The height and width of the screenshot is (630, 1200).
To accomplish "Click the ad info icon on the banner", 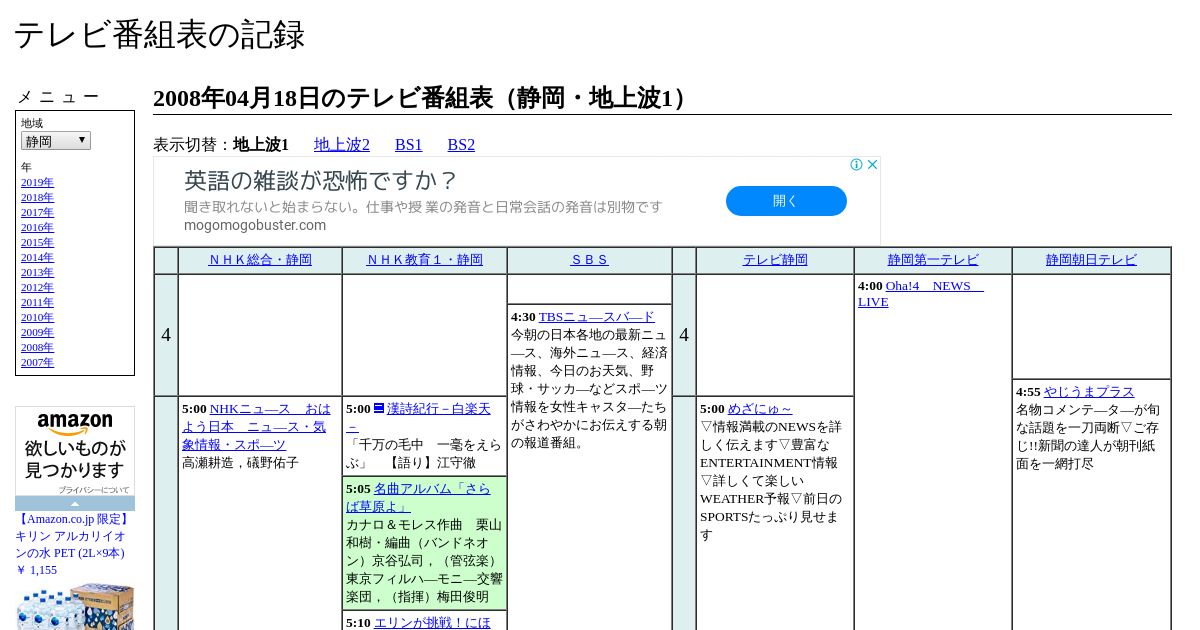I will point(857,165).
